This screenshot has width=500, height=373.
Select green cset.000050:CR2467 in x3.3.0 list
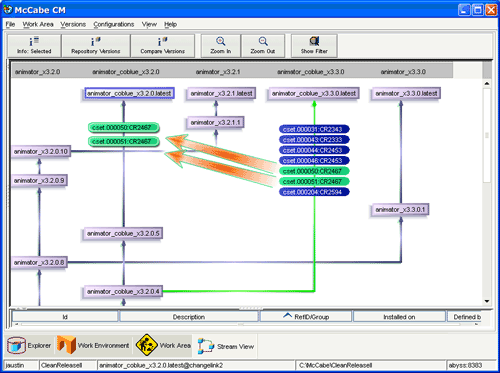click(x=314, y=171)
